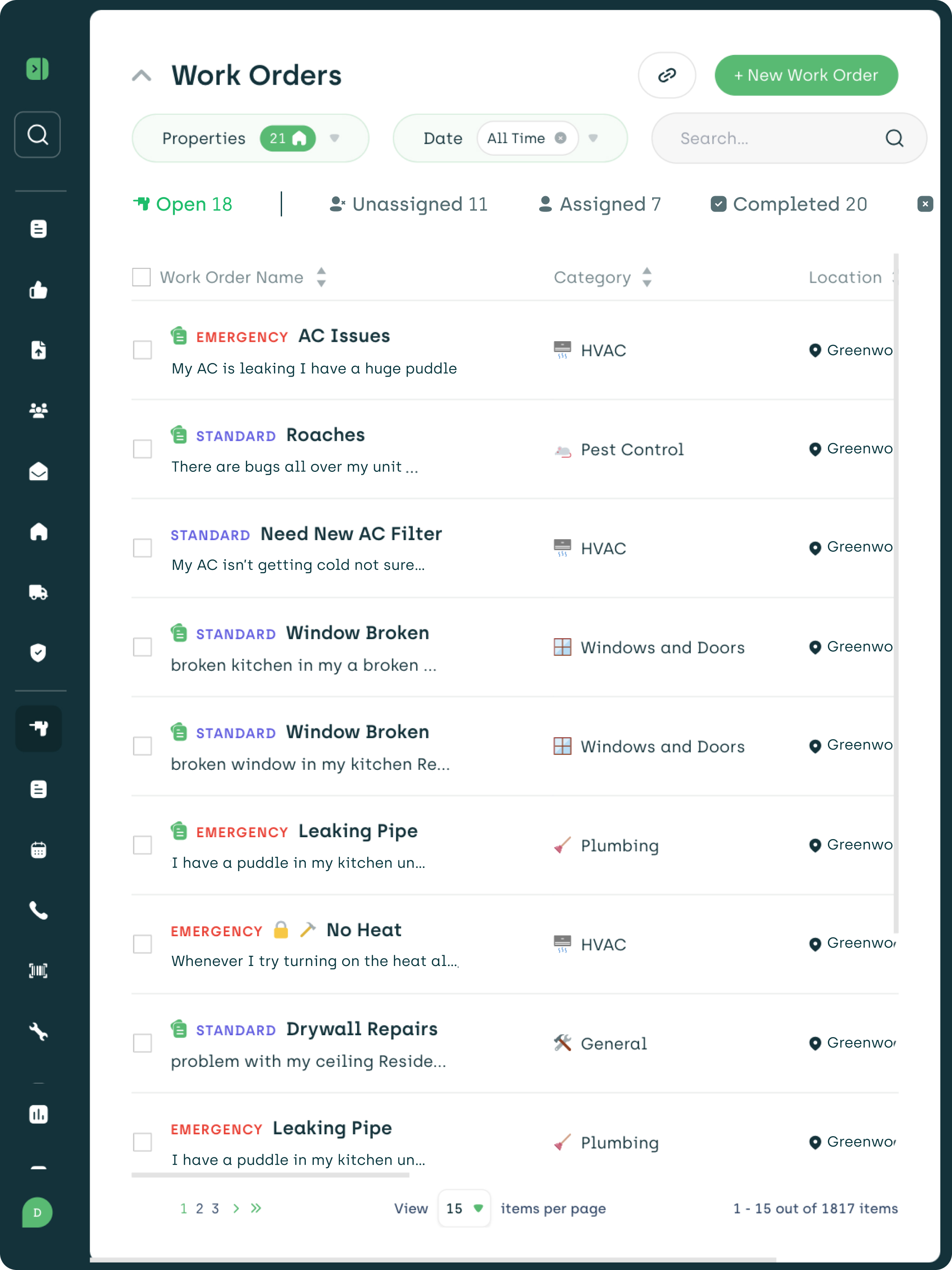Image resolution: width=952 pixels, height=1270 pixels.
Task: Open the bar chart reports icon in sidebar
Action: [39, 1114]
